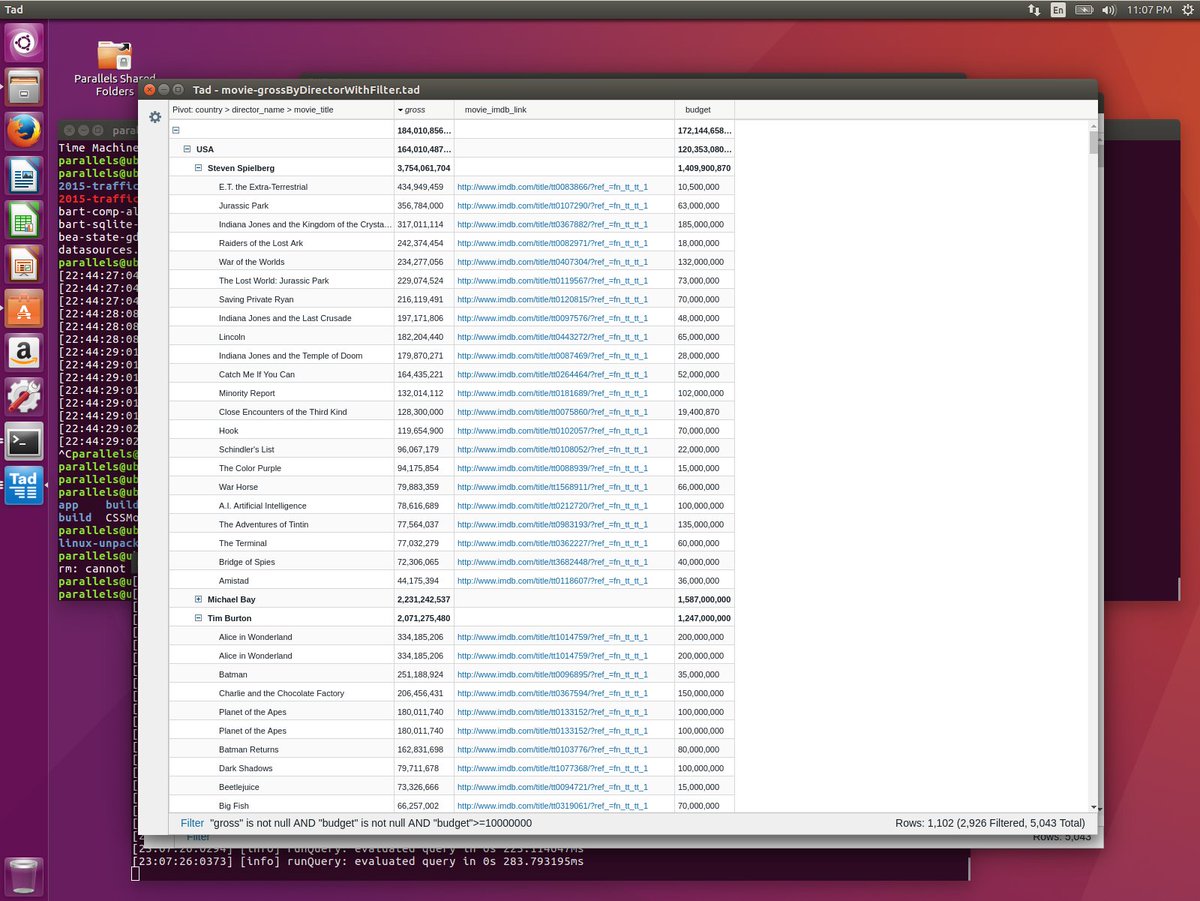Switch to Terminal in the dock
This screenshot has height=901, width=1200.
(24, 441)
